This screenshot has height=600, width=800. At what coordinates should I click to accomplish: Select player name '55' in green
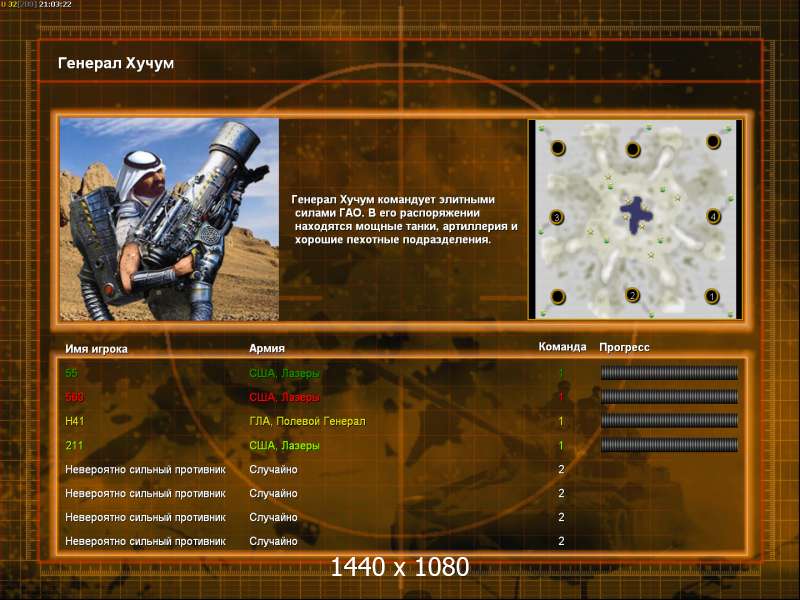coord(71,373)
